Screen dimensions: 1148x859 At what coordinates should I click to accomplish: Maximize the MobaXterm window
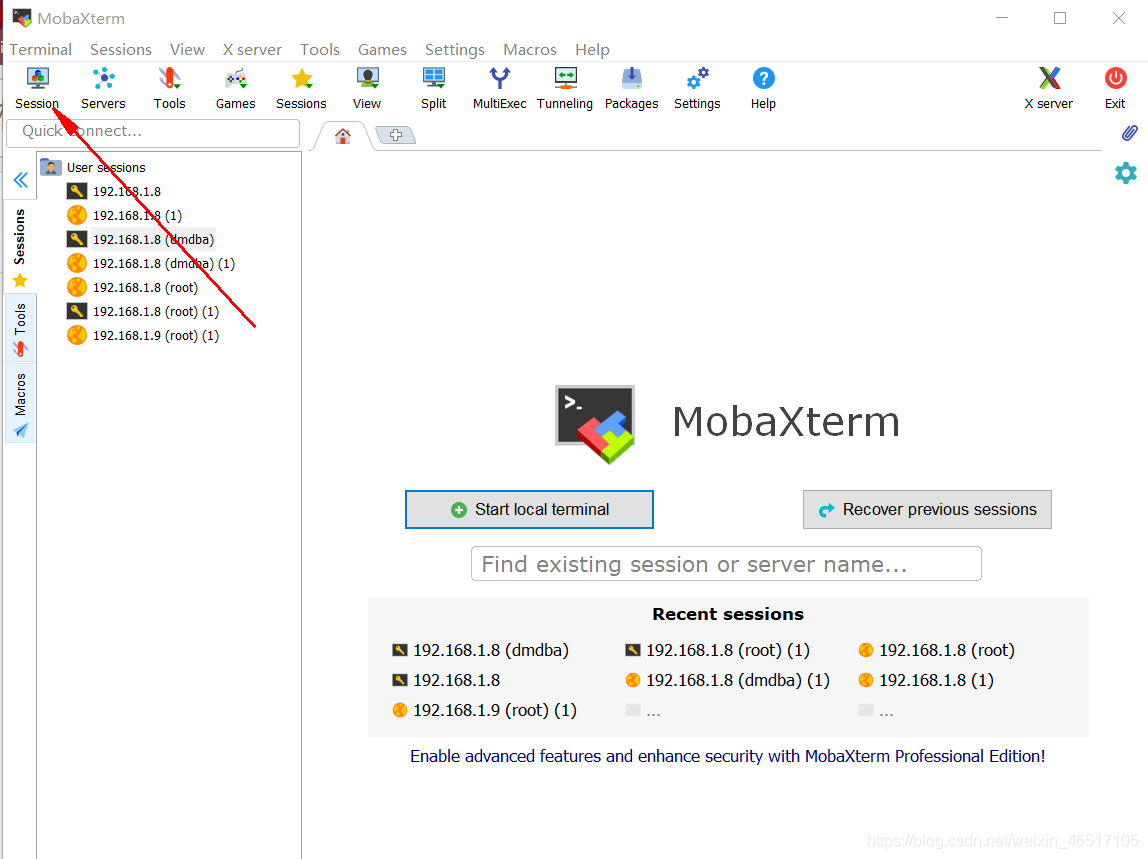click(1060, 18)
